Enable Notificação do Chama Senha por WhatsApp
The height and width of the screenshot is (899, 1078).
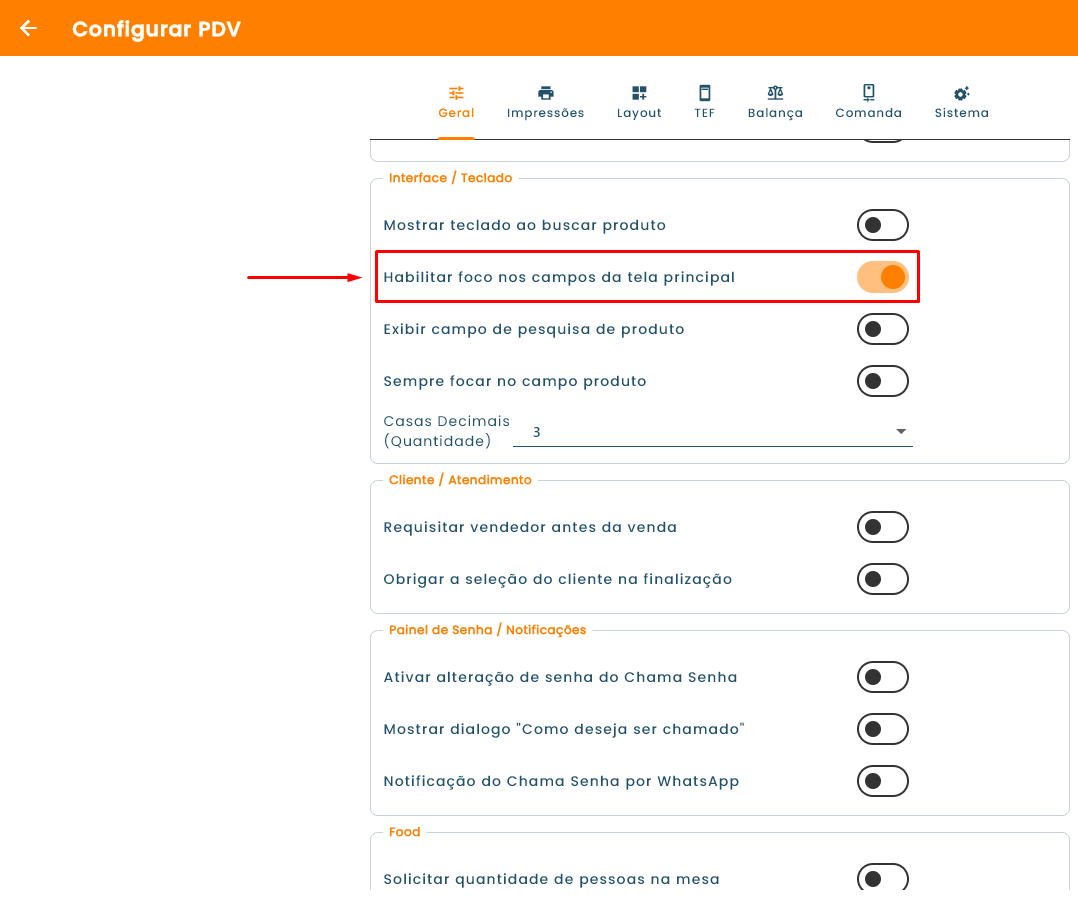tap(883, 781)
